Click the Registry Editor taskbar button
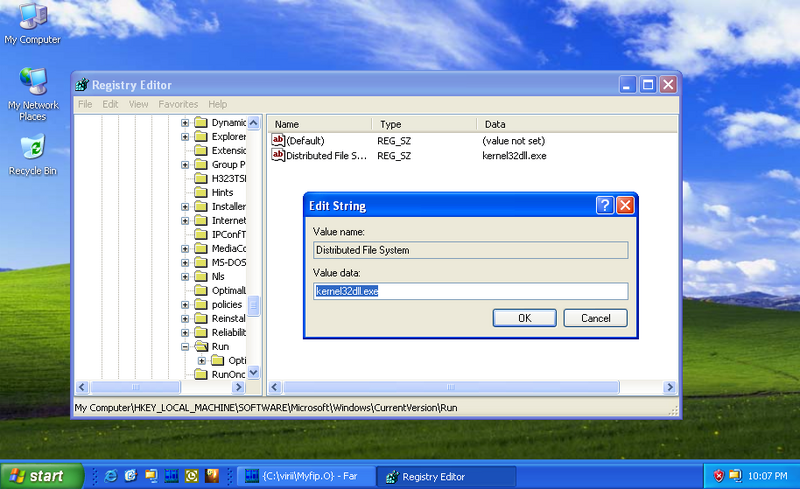The width and height of the screenshot is (800, 489). tap(447, 476)
